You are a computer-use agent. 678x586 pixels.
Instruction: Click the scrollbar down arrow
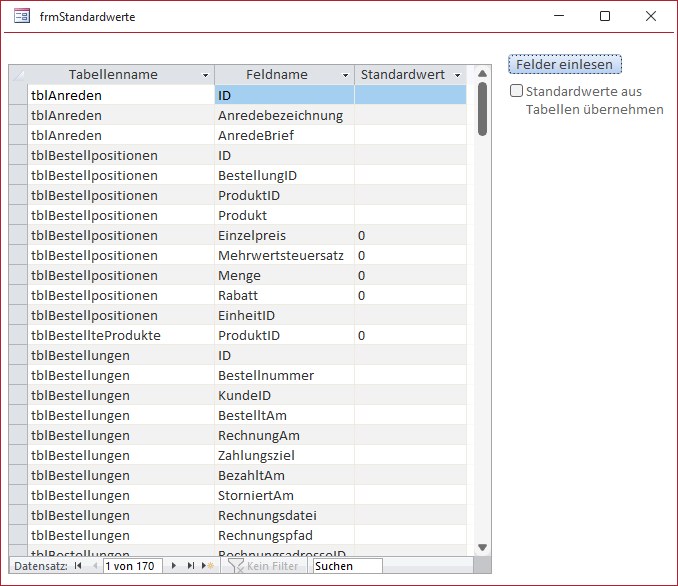483,547
